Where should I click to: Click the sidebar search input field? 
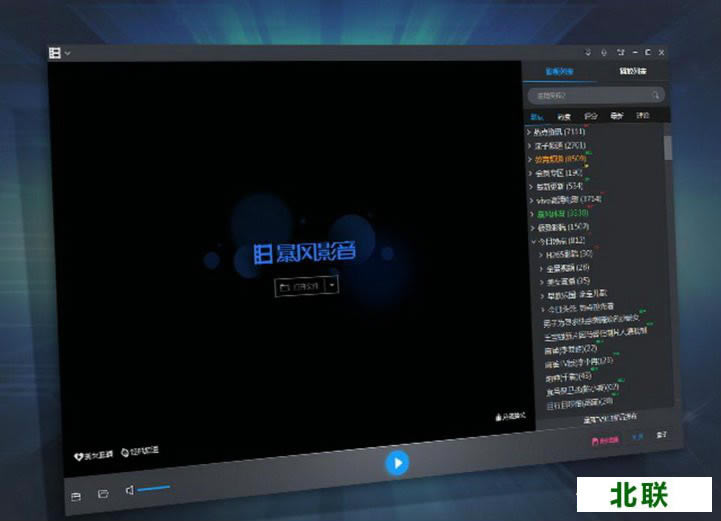588,95
